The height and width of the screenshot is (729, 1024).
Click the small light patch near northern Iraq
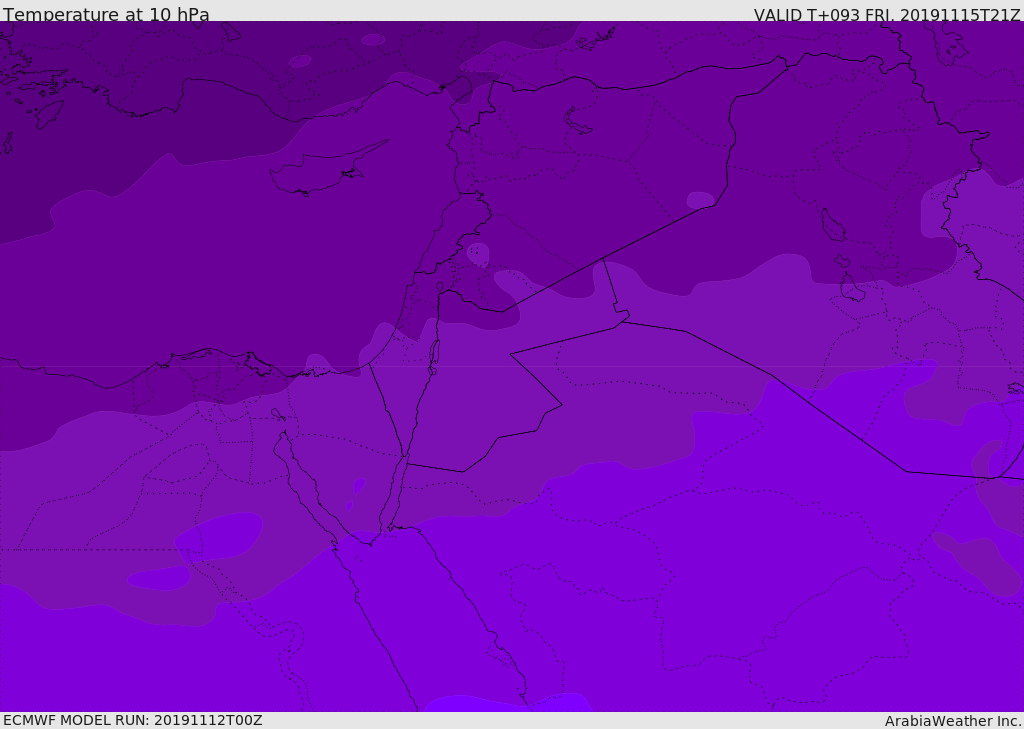700,200
